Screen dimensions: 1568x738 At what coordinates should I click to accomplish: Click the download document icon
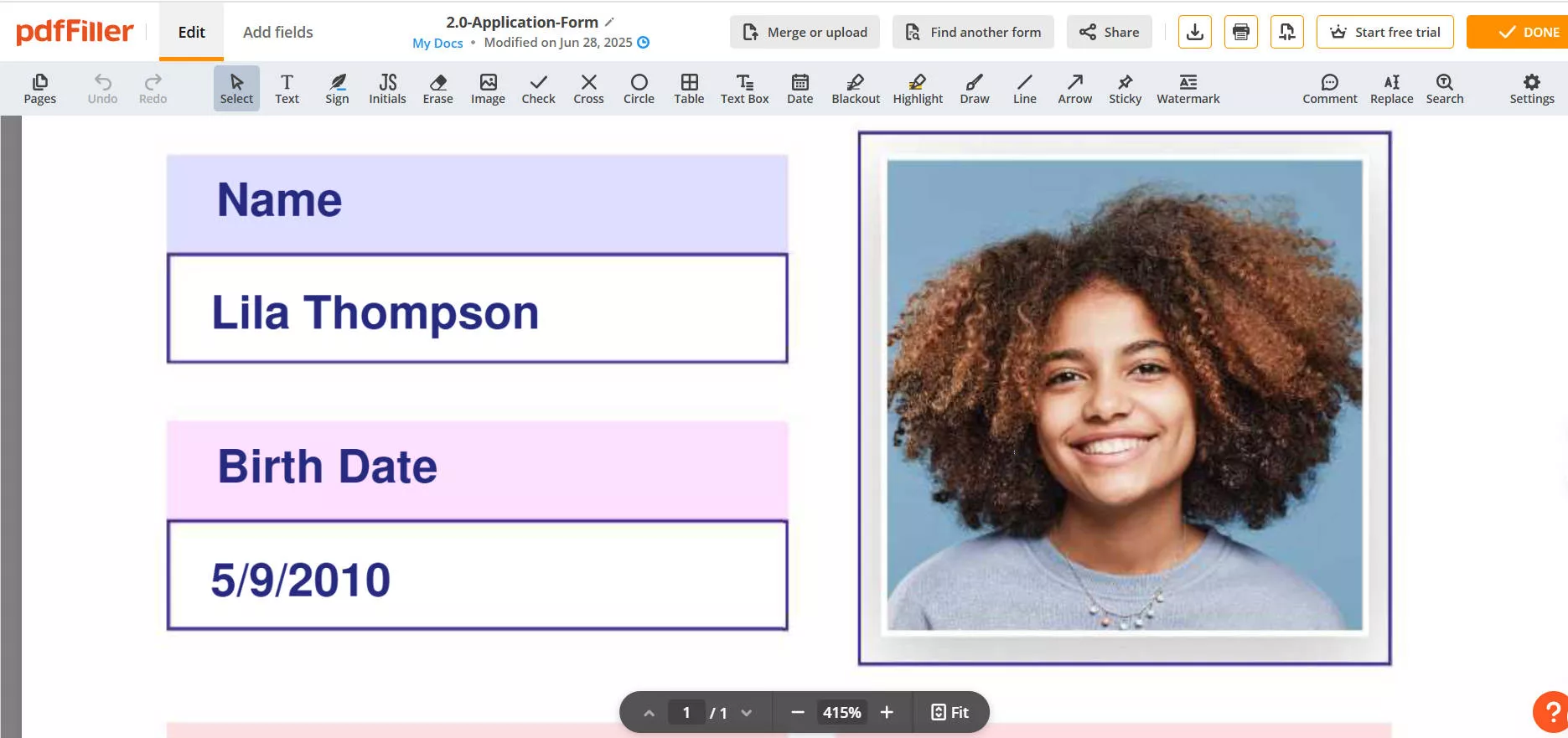(x=1194, y=32)
